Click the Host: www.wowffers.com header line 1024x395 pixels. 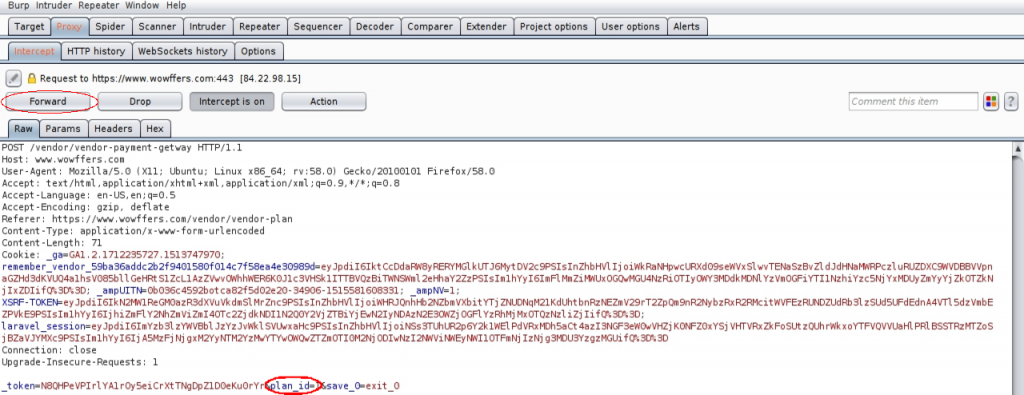[x=63, y=159]
